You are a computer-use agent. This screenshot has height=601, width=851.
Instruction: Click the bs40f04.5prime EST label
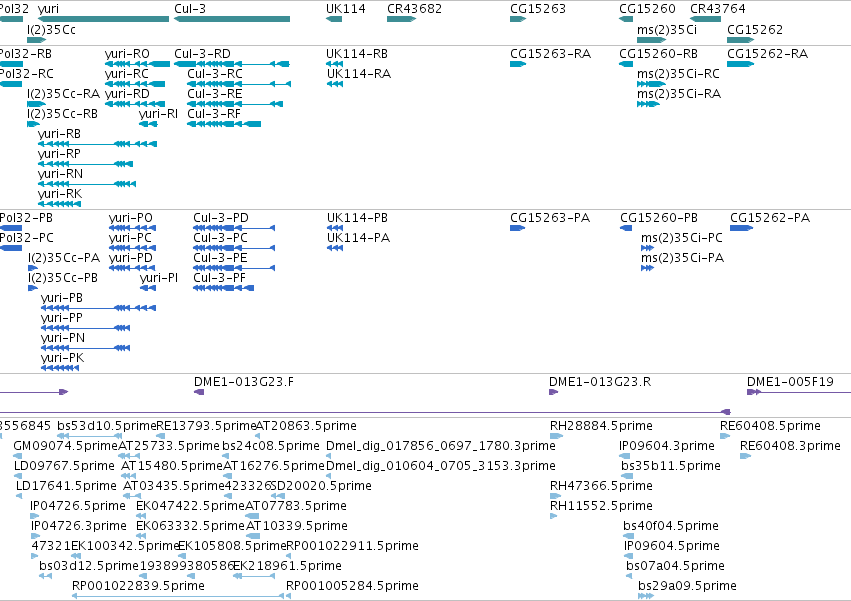click(x=671, y=526)
